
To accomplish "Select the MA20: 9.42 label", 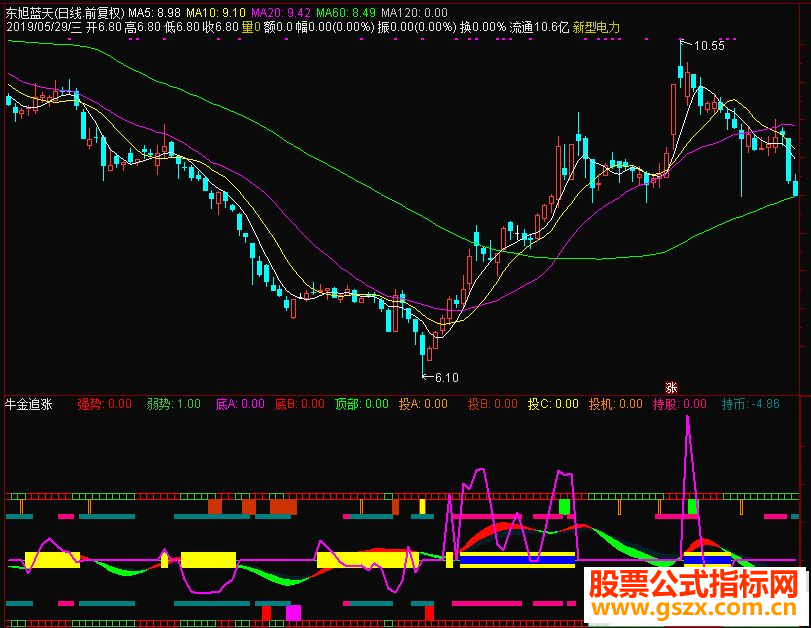I will (x=281, y=12).
